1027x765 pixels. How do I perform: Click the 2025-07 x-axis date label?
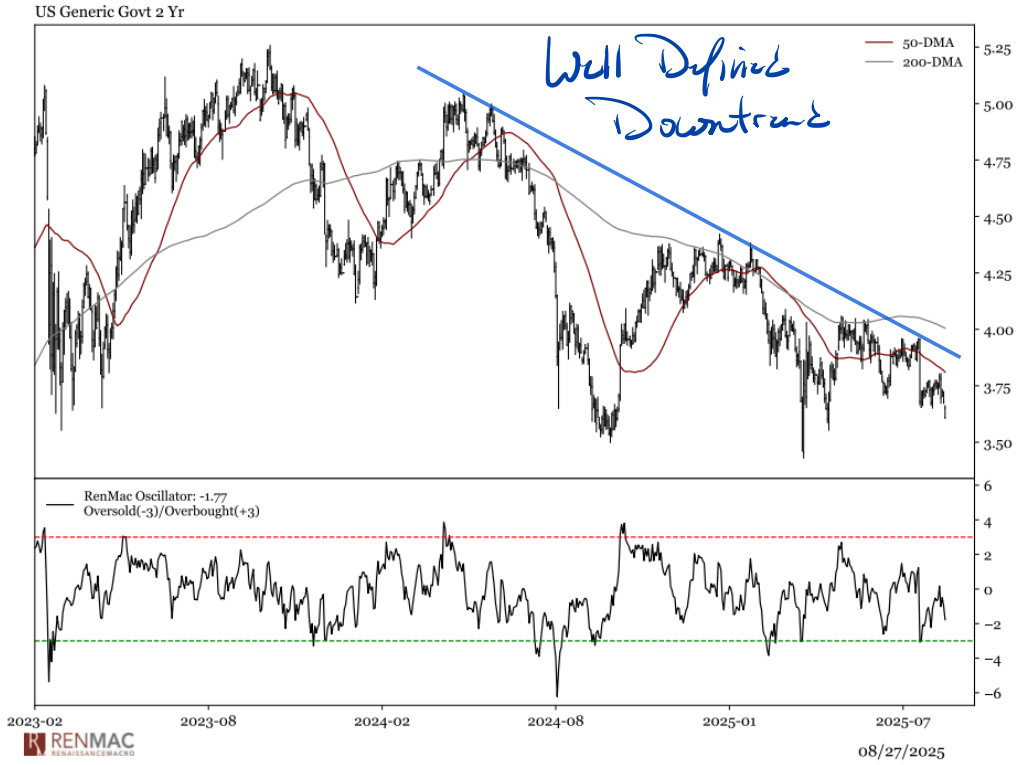tap(903, 720)
